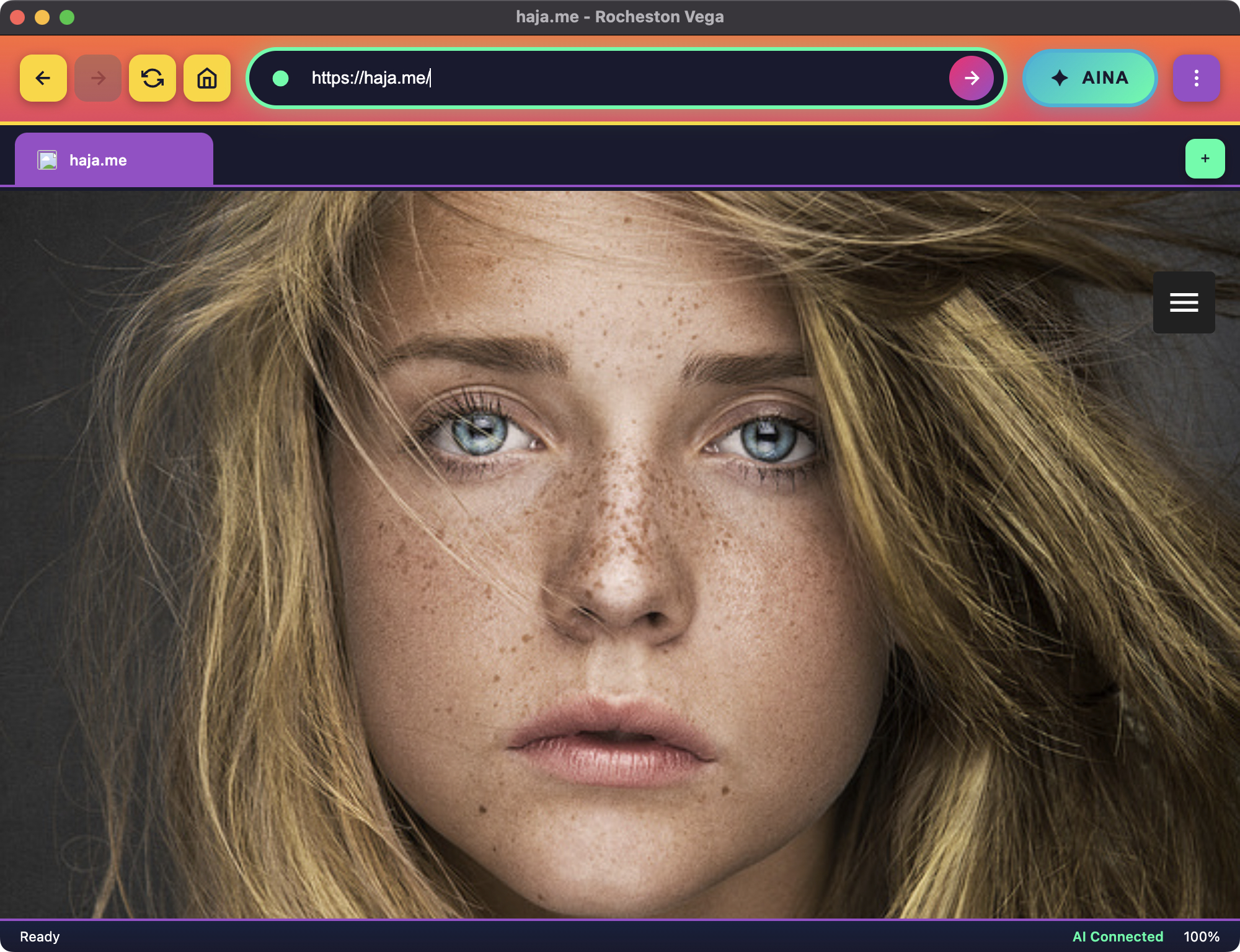Add a new tab with plus button
Viewport: 1240px width, 952px height.
tap(1205, 159)
